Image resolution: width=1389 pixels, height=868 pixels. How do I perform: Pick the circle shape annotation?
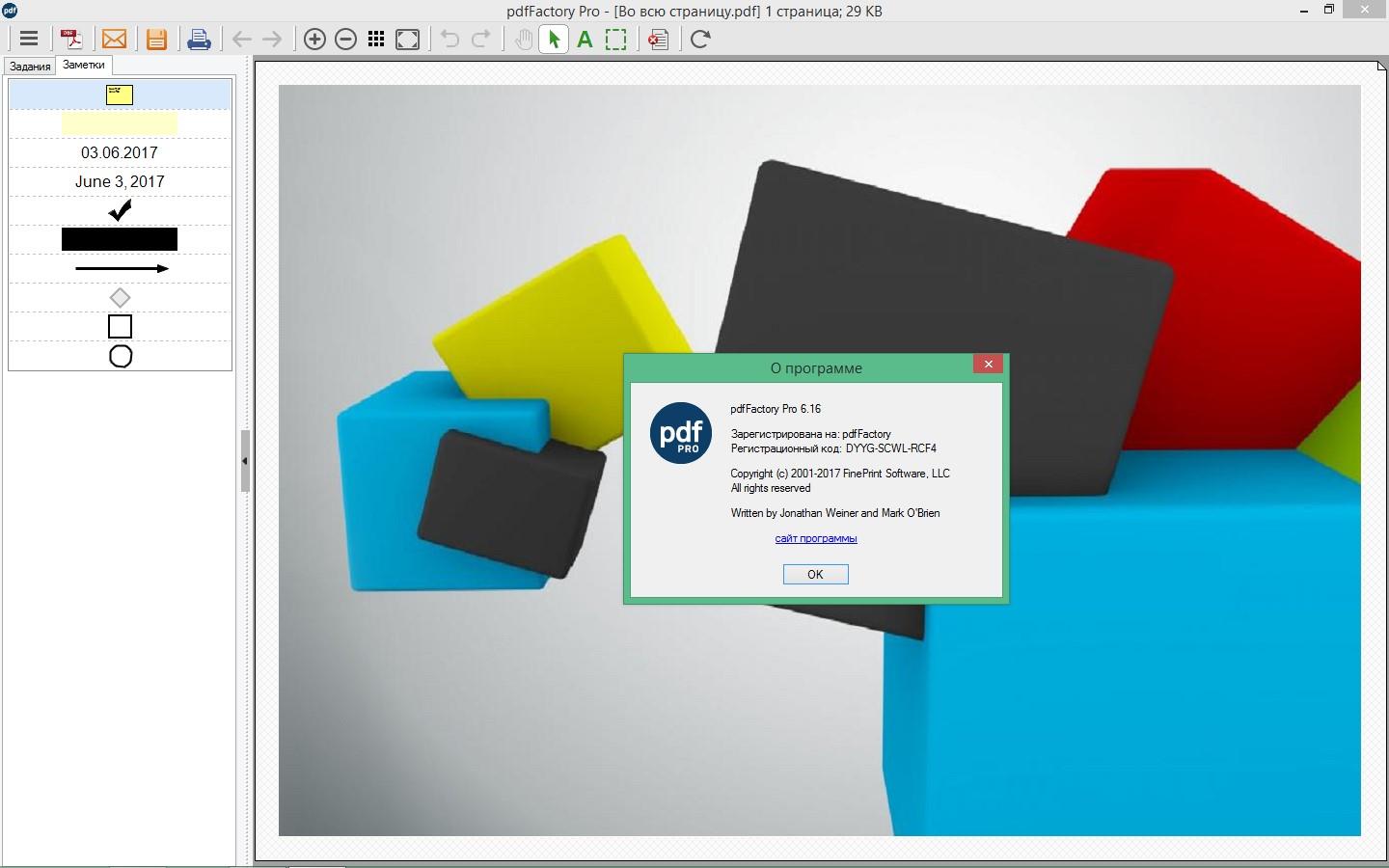[x=120, y=356]
